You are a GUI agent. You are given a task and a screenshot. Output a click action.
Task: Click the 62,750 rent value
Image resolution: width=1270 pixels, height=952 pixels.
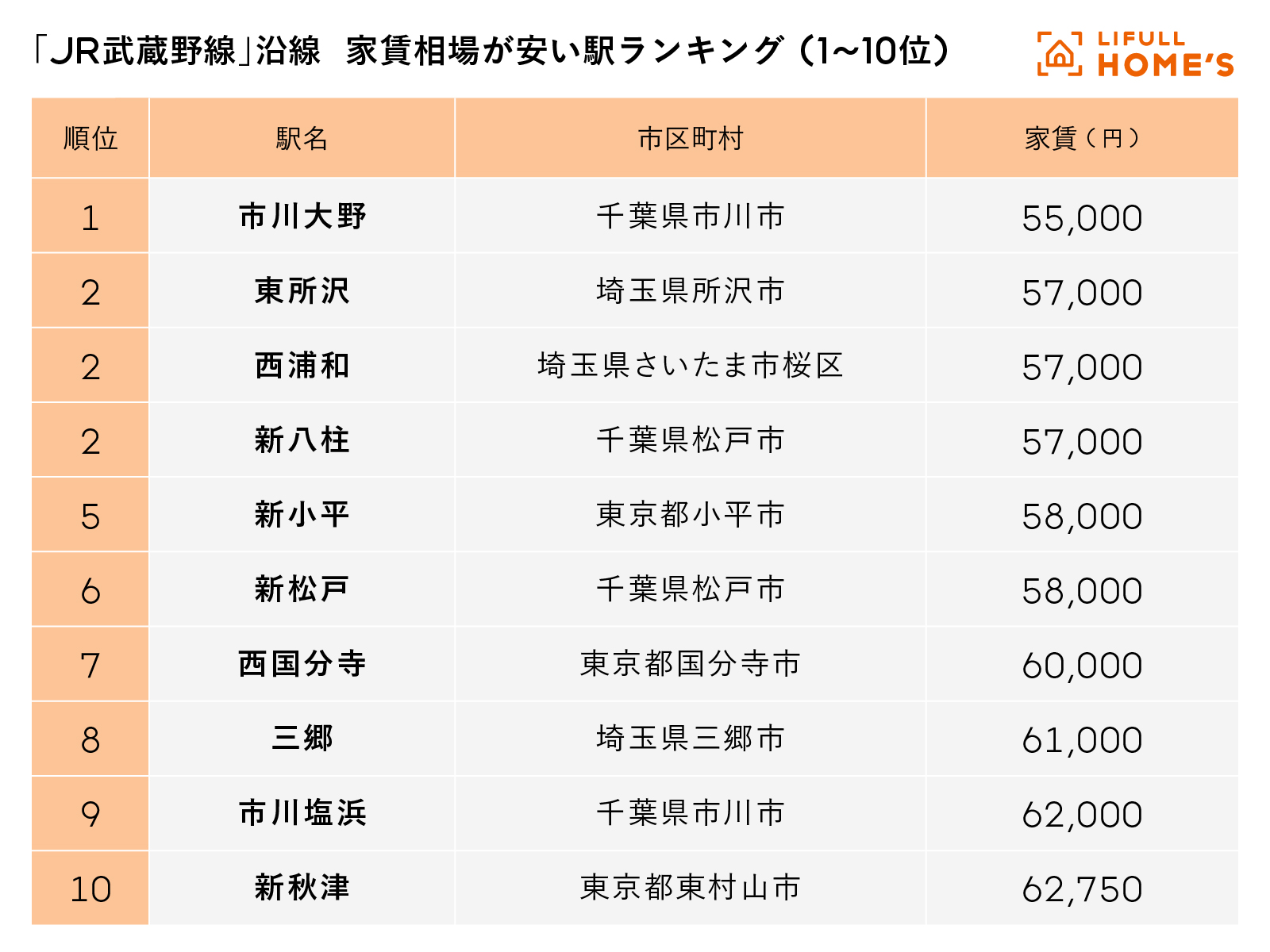(x=1082, y=889)
